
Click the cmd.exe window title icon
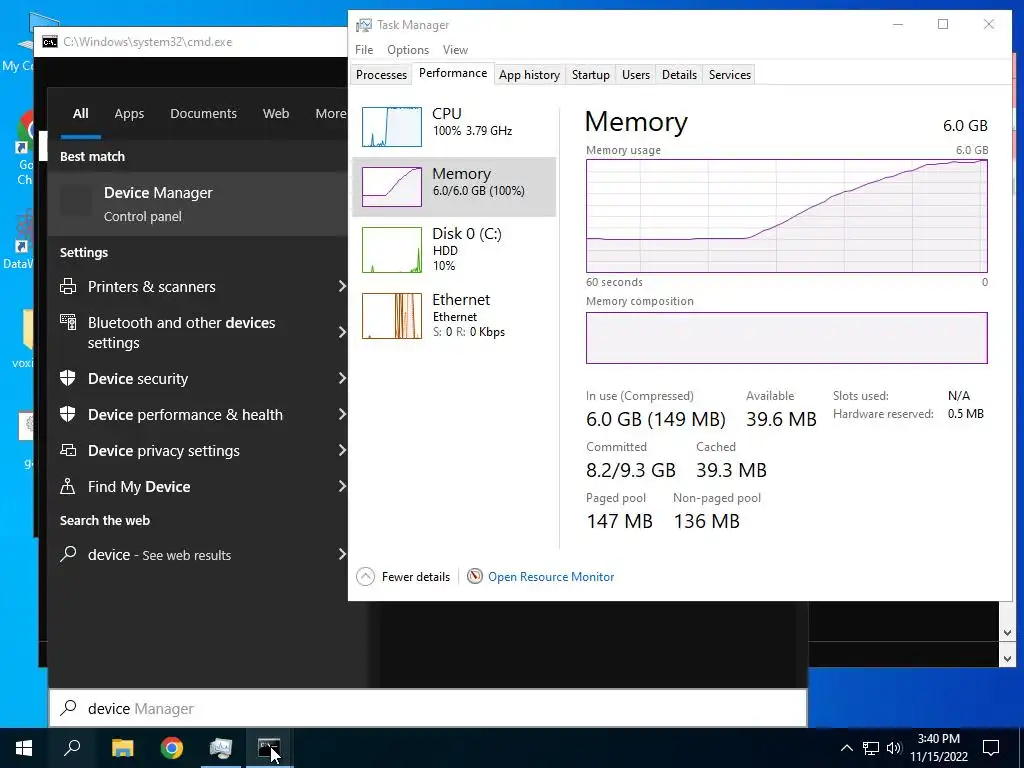coord(50,42)
